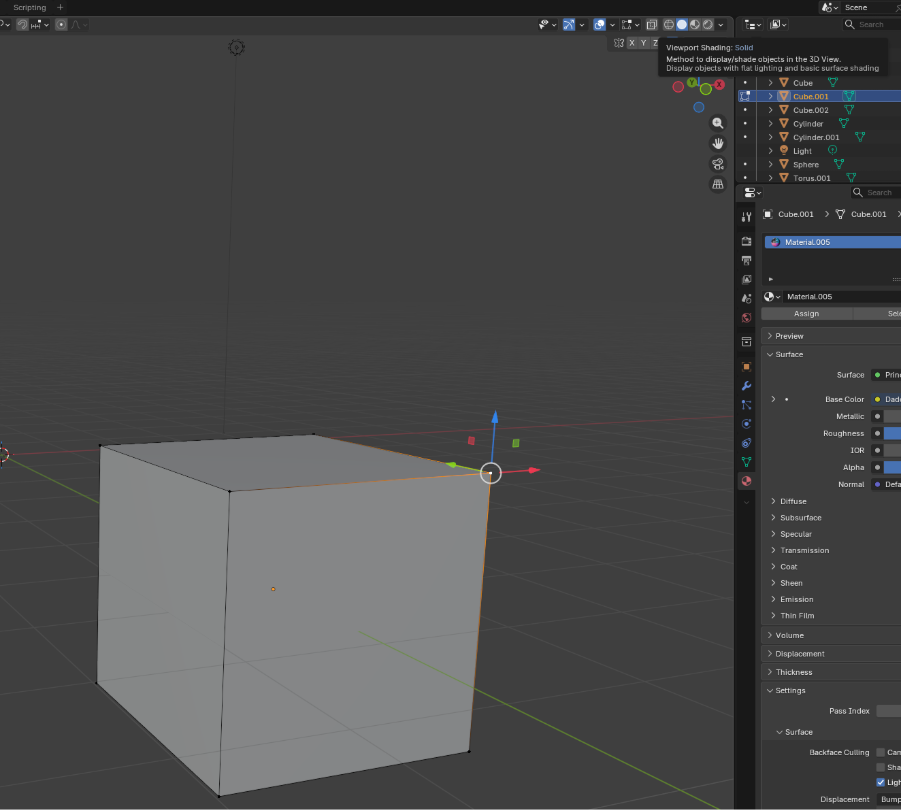Viewport: 901px width, 810px height.
Task: Open the viewport shading options dropdown
Action: coord(721,25)
